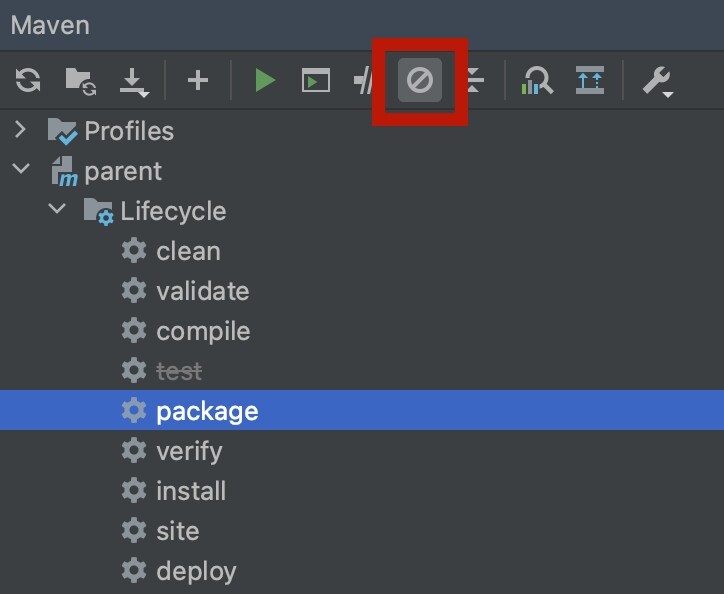Collapse the Lifecycle node arrow
Viewport: 724px width, 594px height.
point(57,210)
